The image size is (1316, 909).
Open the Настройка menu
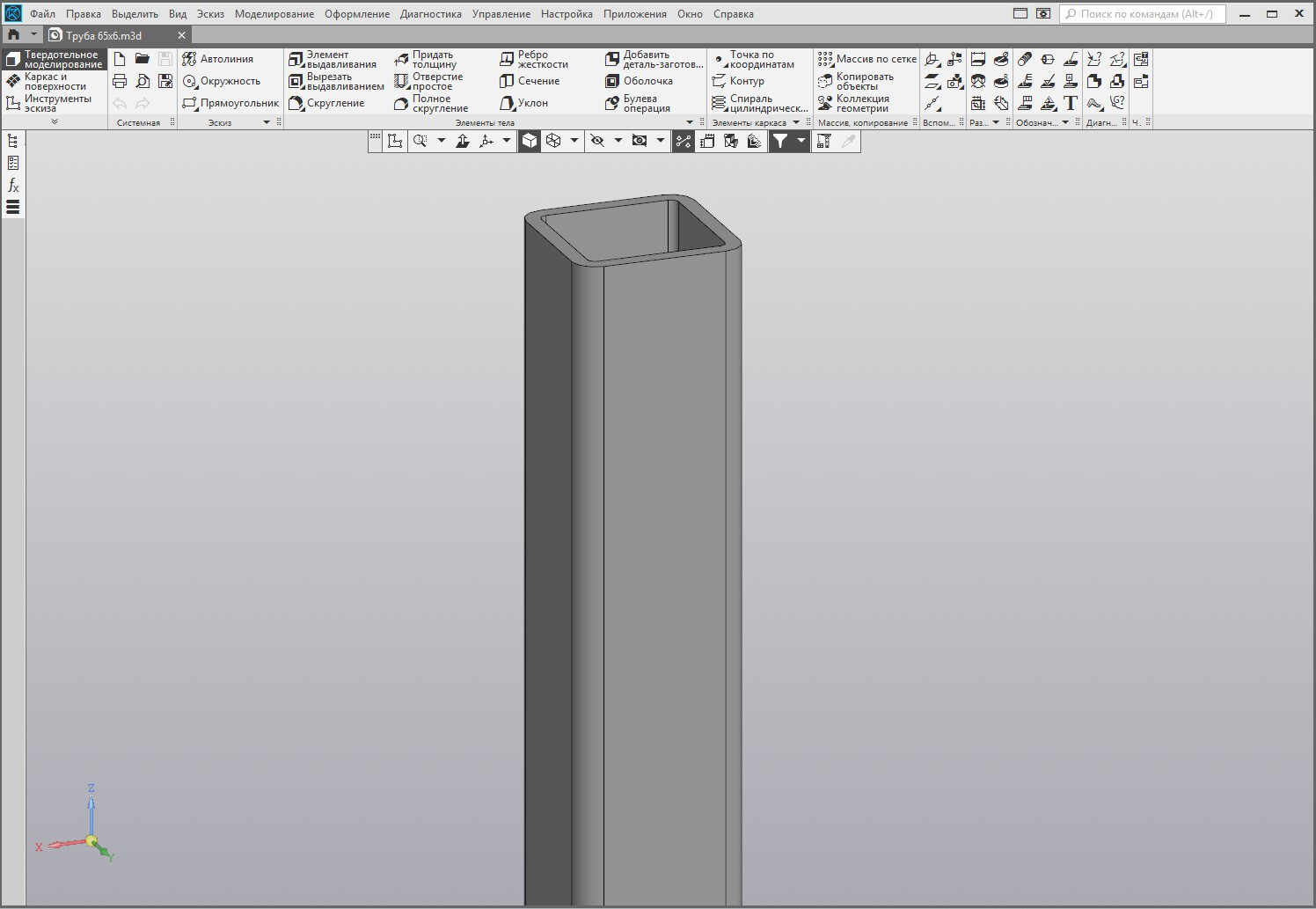point(567,14)
